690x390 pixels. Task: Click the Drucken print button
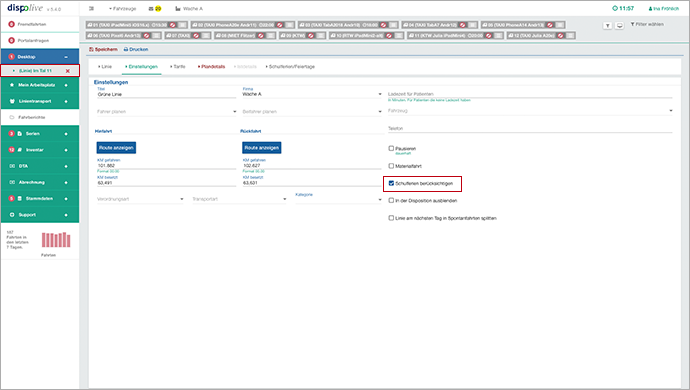pos(136,49)
